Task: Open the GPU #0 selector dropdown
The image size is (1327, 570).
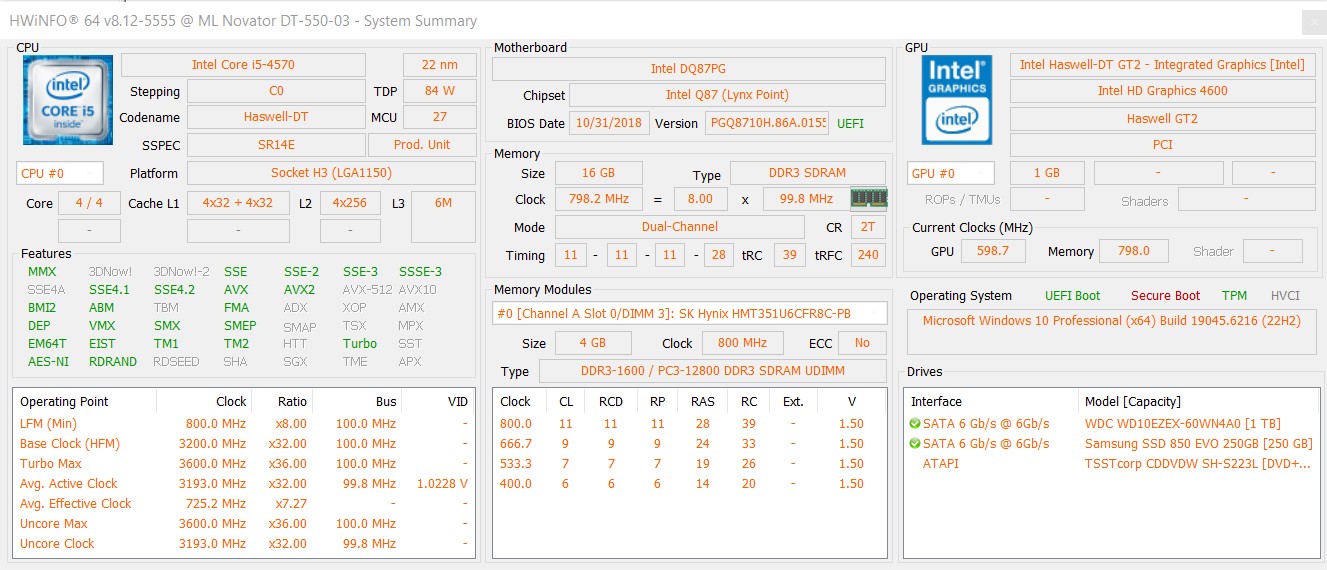Action: [951, 173]
